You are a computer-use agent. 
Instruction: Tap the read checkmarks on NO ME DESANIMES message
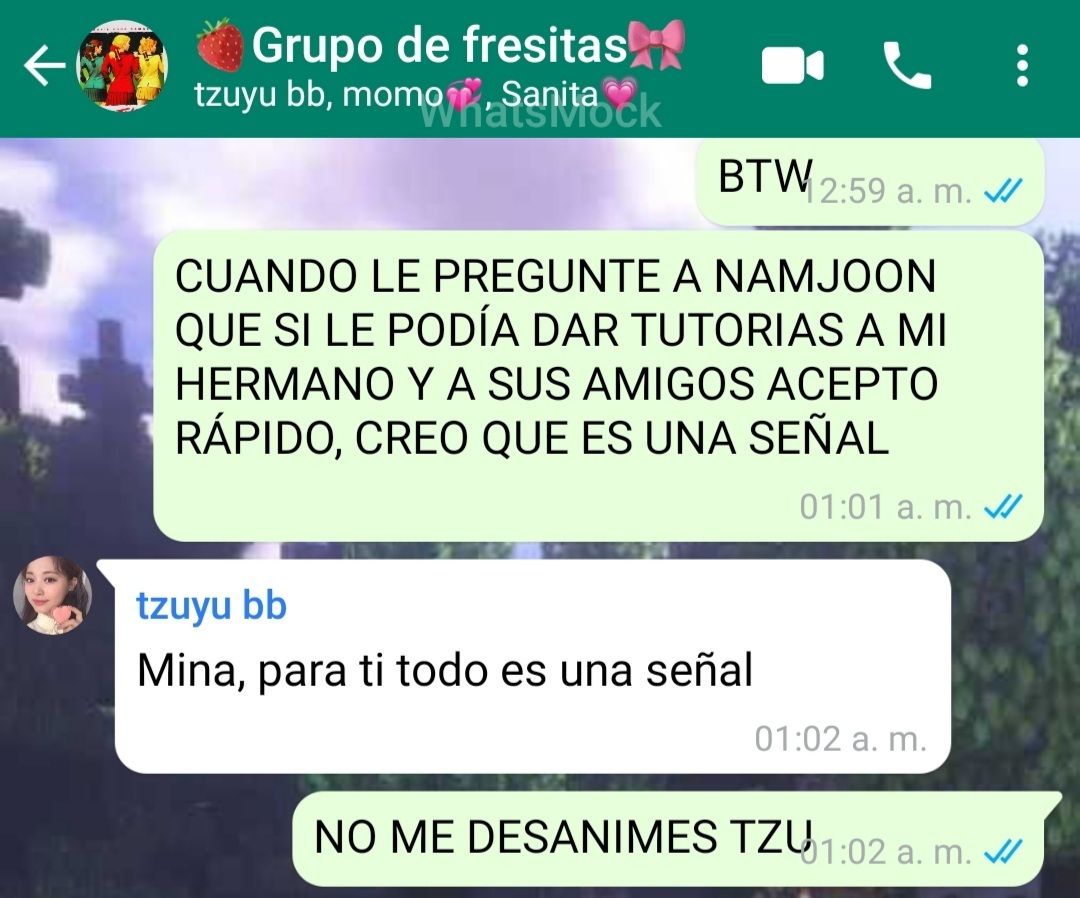(x=1004, y=853)
